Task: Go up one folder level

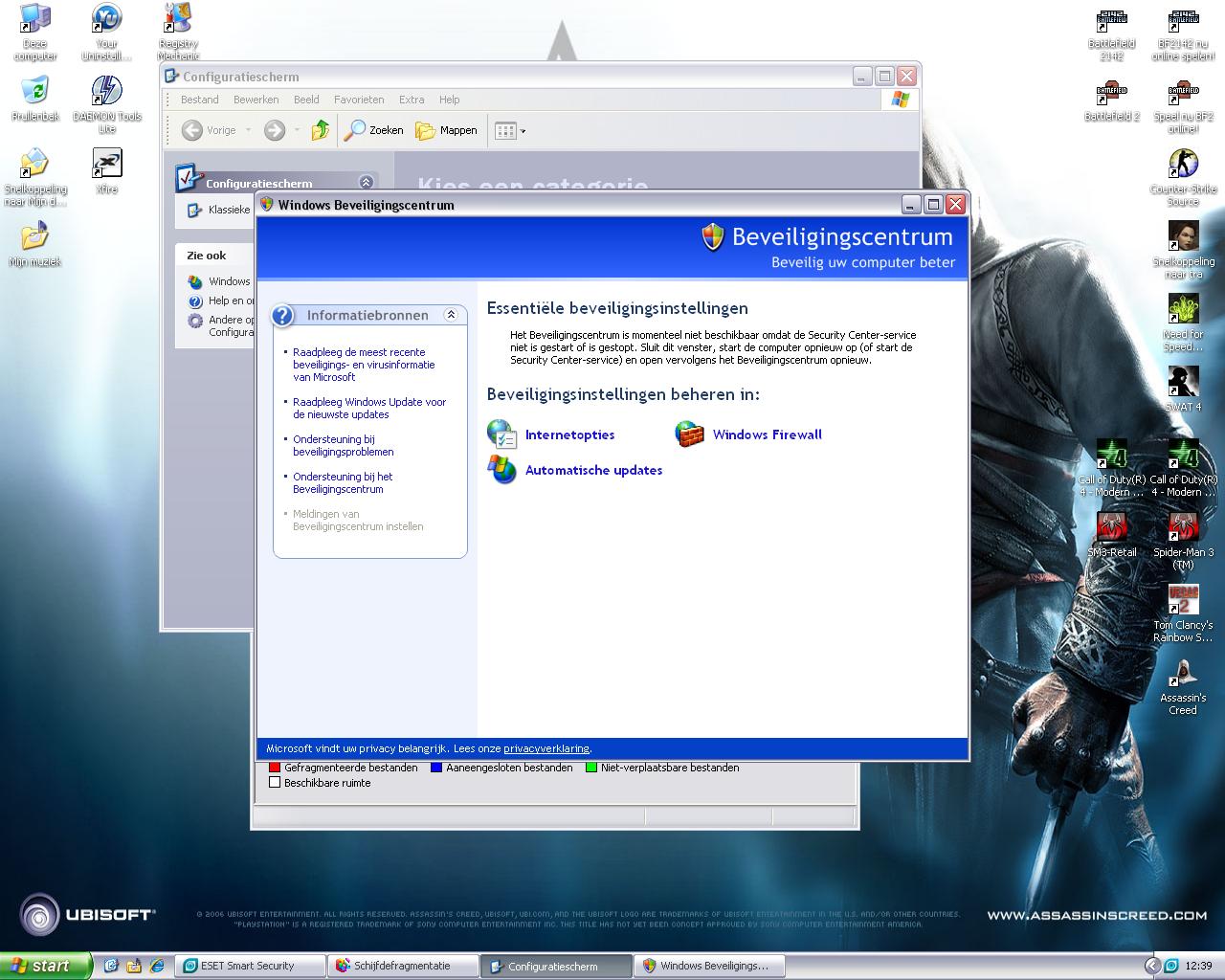Action: (321, 130)
